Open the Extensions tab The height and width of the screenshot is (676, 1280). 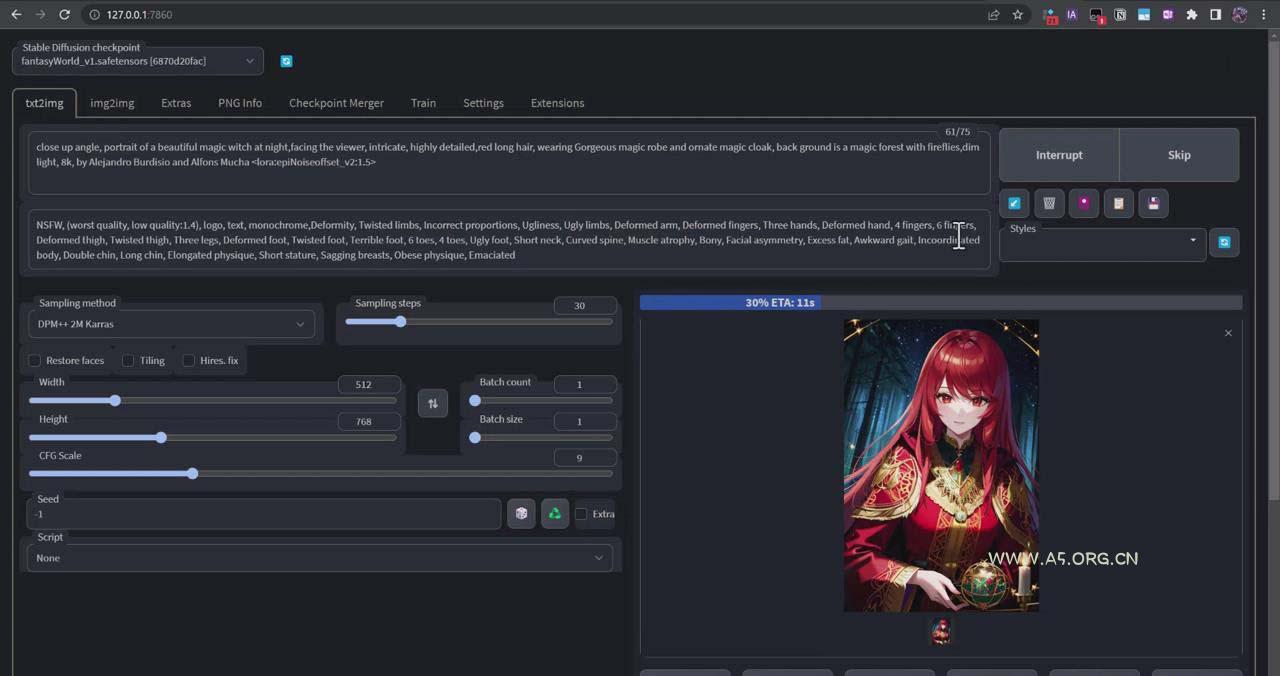click(557, 103)
